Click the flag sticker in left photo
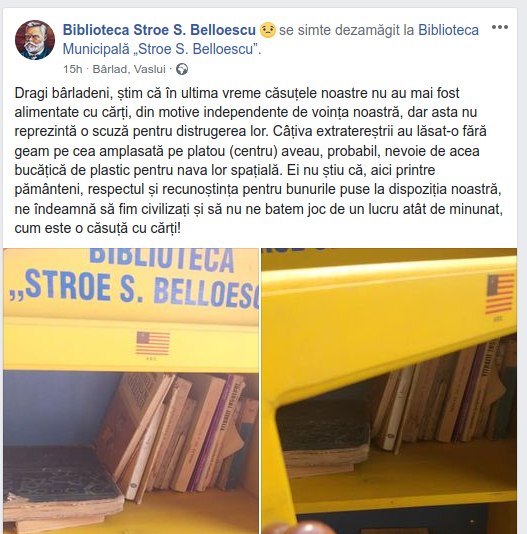 pyautogui.click(x=153, y=344)
